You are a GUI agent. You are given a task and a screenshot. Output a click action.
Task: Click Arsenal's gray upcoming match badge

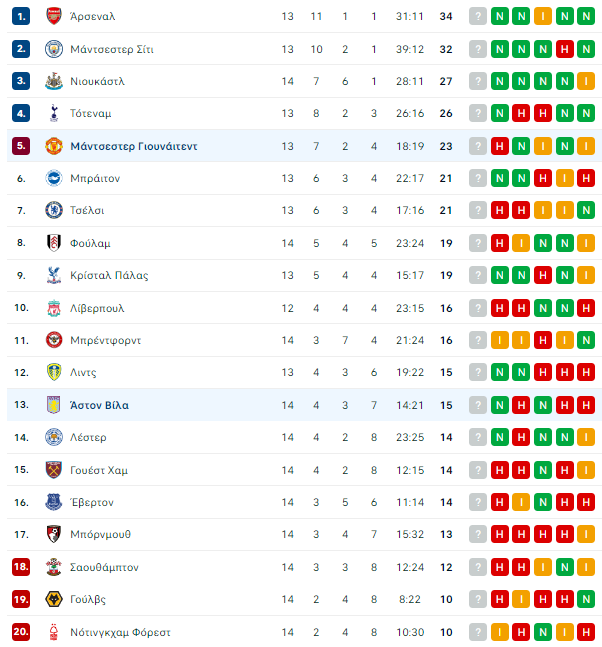(478, 17)
